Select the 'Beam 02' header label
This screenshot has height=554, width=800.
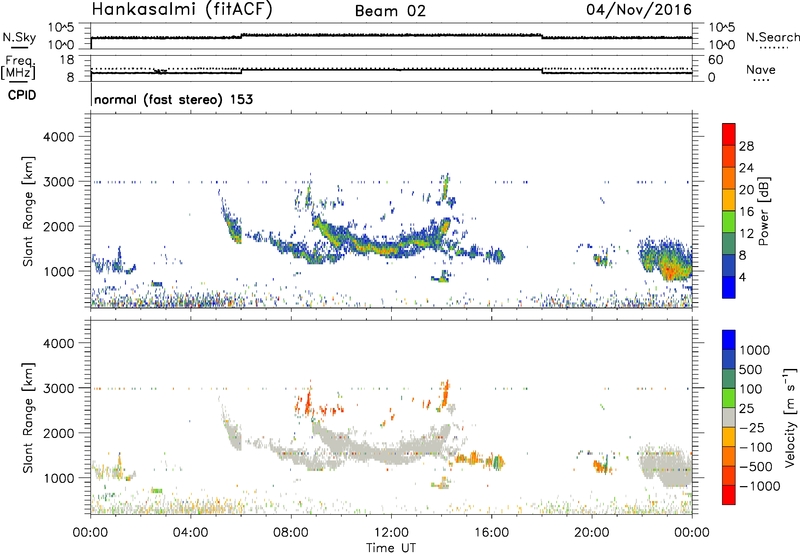point(390,11)
